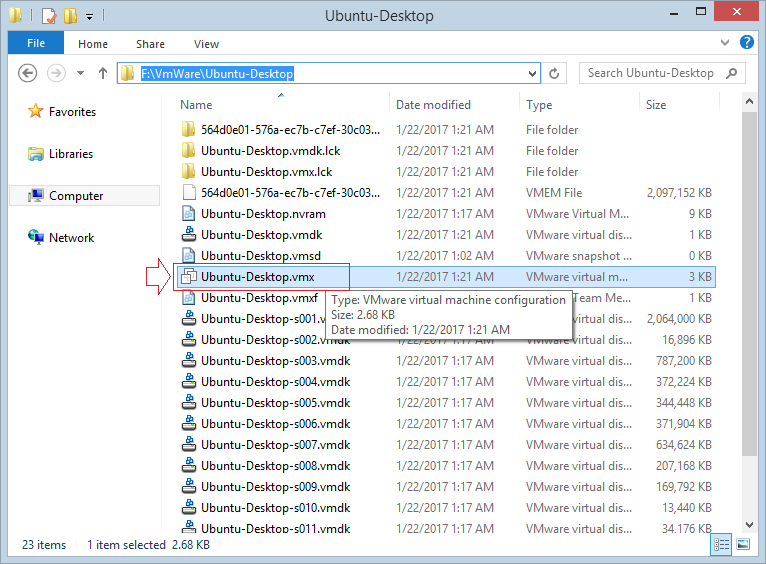Expand the address bar history dropdown
766x564 pixels.
click(x=532, y=74)
